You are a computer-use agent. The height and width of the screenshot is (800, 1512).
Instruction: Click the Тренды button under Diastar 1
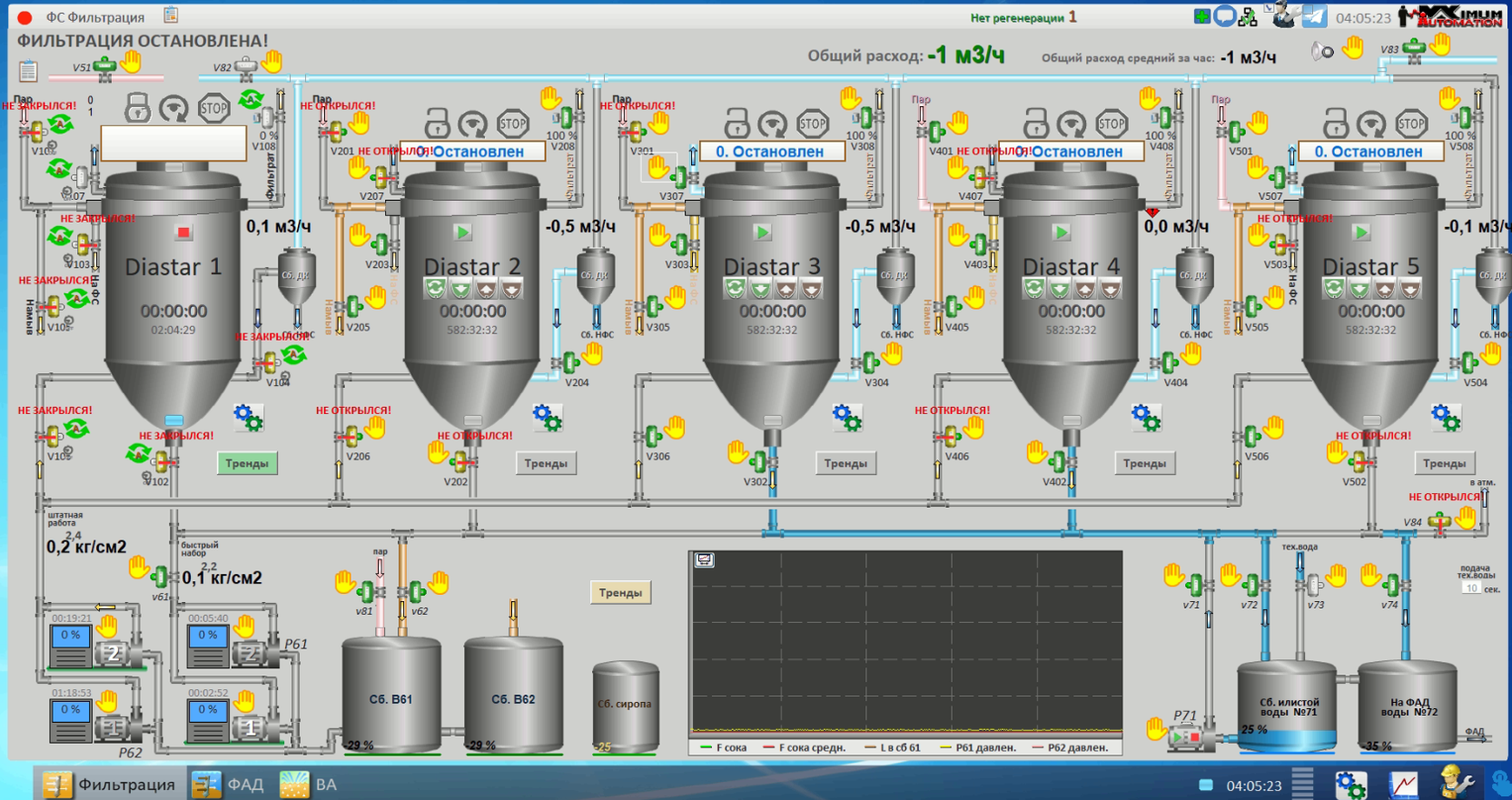click(247, 463)
